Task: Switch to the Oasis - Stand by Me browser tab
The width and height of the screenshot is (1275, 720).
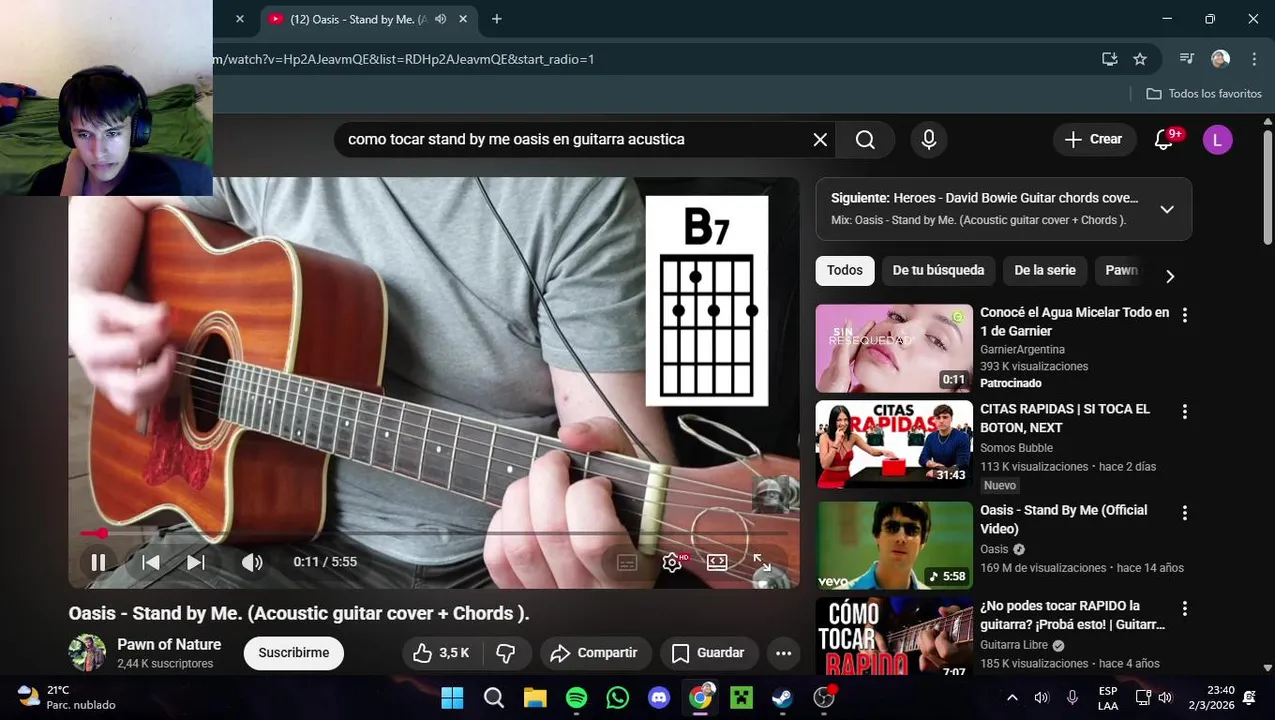Action: 357,19
